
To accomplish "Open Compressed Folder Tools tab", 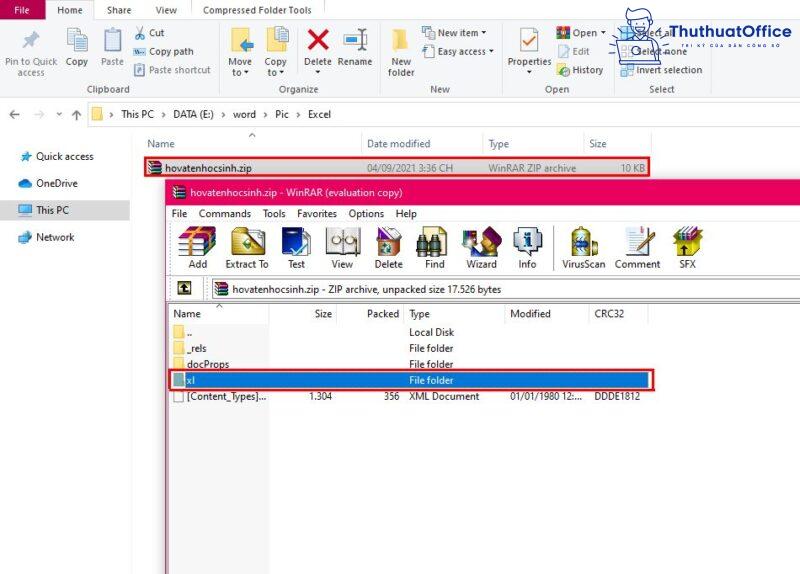I will click(x=257, y=10).
